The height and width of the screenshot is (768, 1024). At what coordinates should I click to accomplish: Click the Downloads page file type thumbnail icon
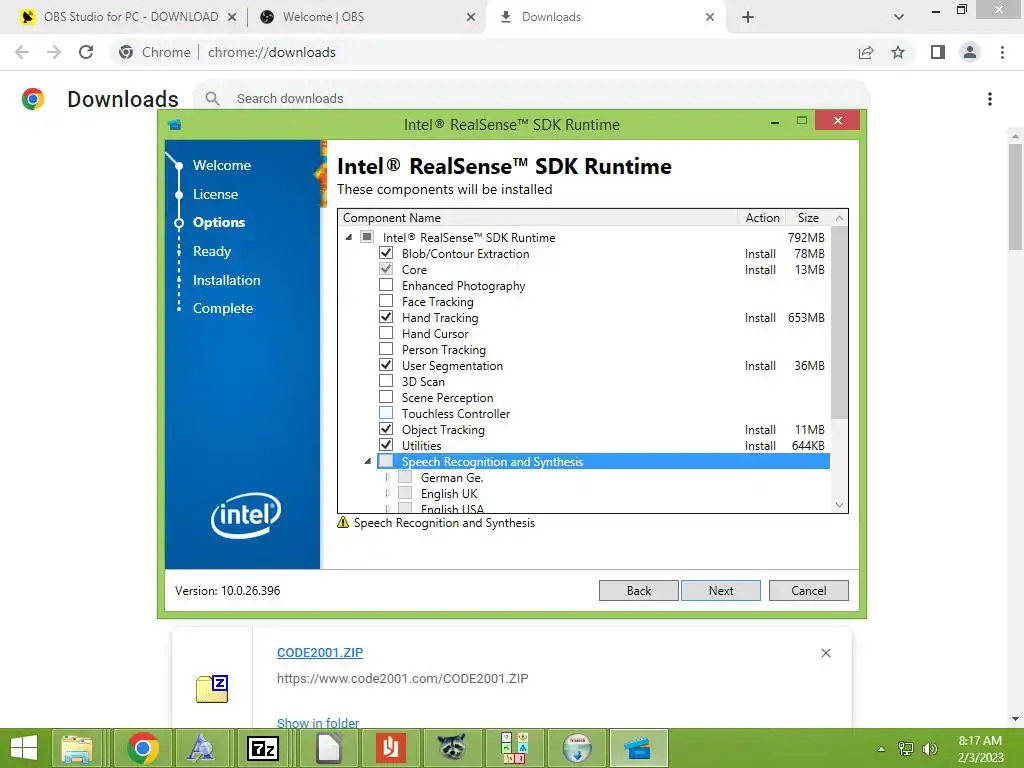click(x=212, y=689)
